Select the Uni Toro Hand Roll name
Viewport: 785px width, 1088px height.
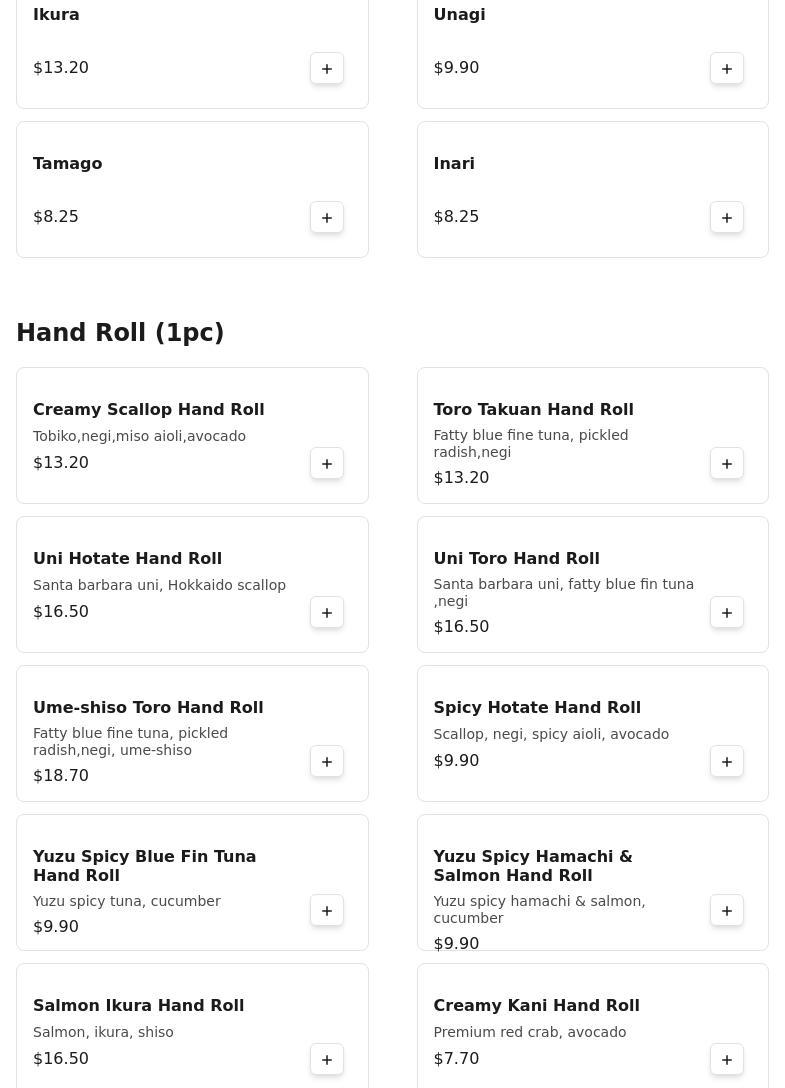[x=516, y=558]
